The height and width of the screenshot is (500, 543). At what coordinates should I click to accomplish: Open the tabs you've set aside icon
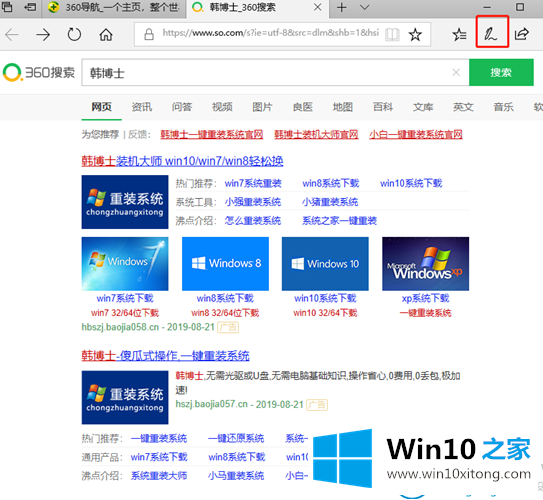click(x=7, y=7)
